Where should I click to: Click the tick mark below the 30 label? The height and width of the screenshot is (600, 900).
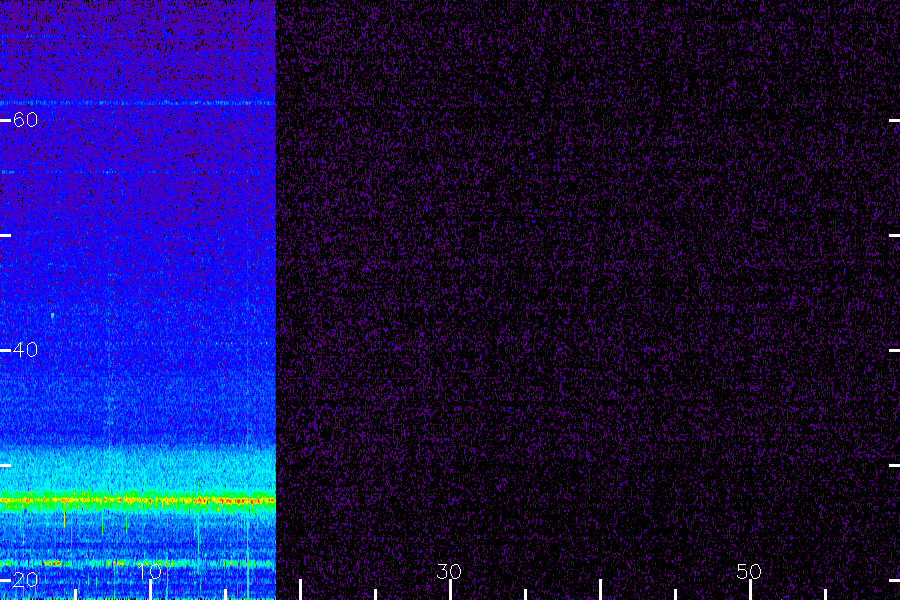451,590
